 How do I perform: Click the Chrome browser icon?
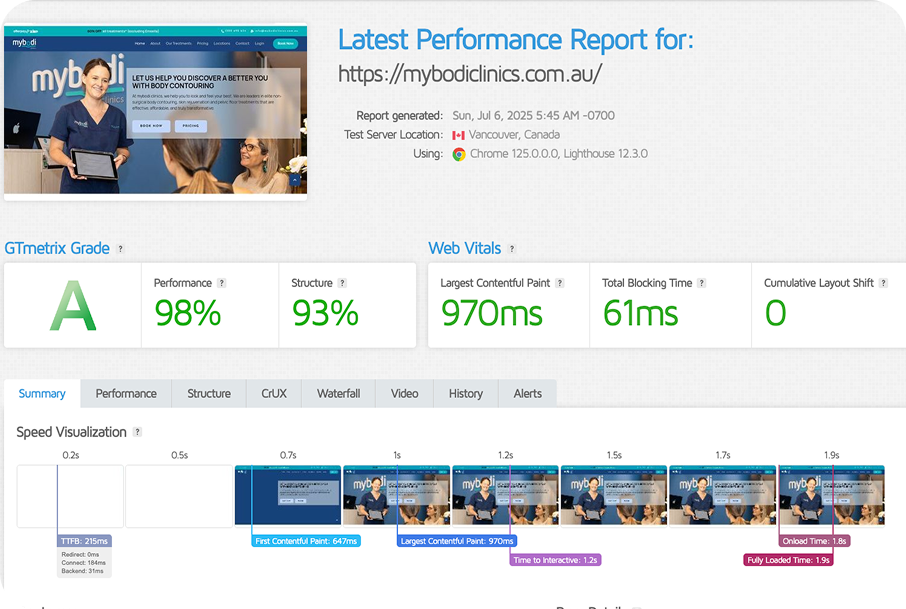tap(459, 154)
